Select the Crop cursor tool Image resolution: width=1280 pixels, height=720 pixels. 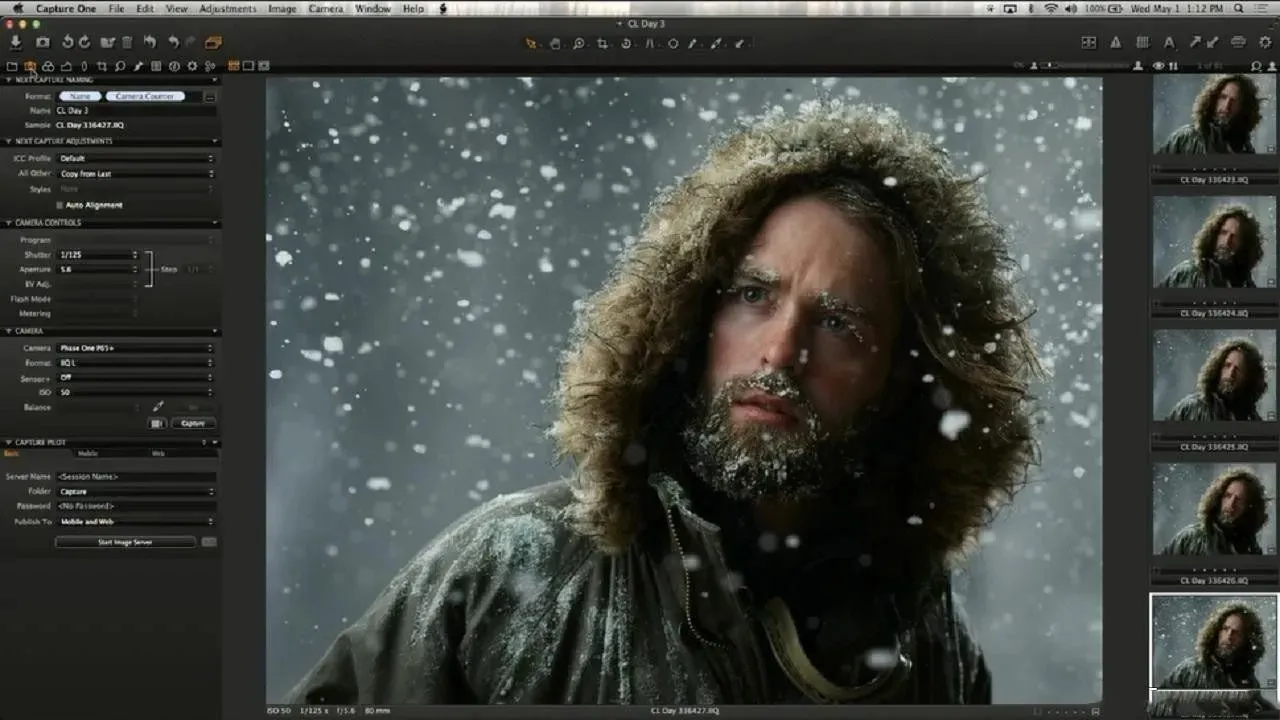click(x=603, y=44)
